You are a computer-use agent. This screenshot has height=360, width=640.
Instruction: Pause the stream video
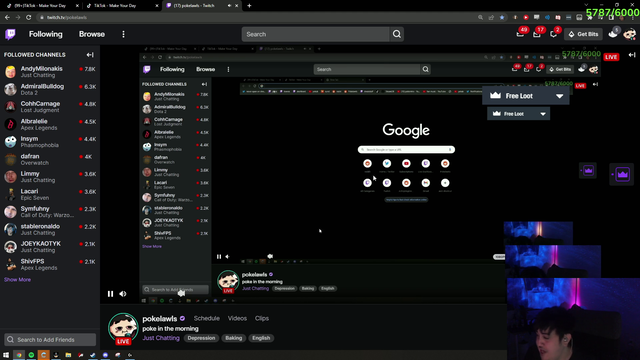pos(110,294)
